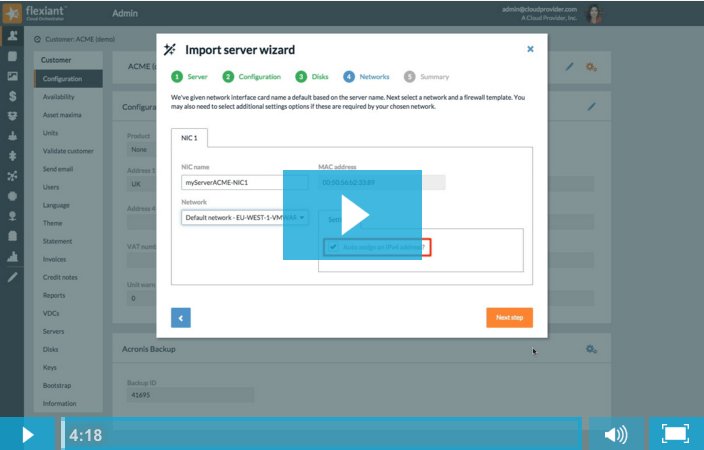Image resolution: width=704 pixels, height=450 pixels.
Task: Open the Network dropdown in wizard
Action: 245,218
